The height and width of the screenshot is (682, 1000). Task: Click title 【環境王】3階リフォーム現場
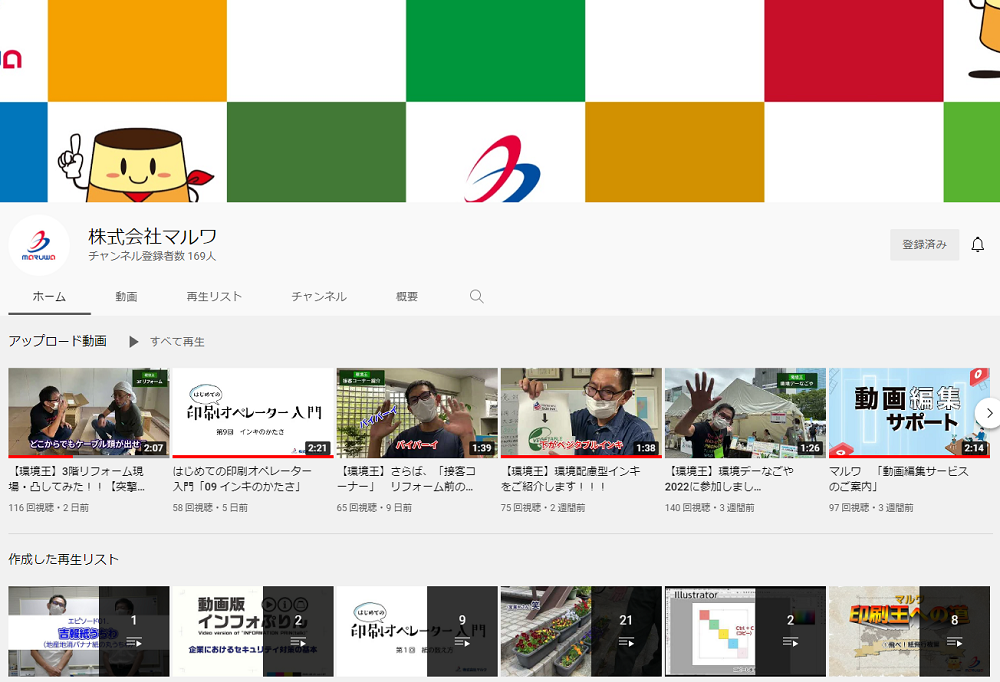pos(77,478)
